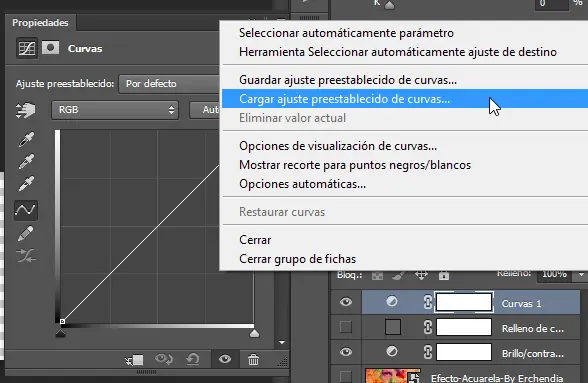
Task: Click the K channel slider handle
Action: 390,5
